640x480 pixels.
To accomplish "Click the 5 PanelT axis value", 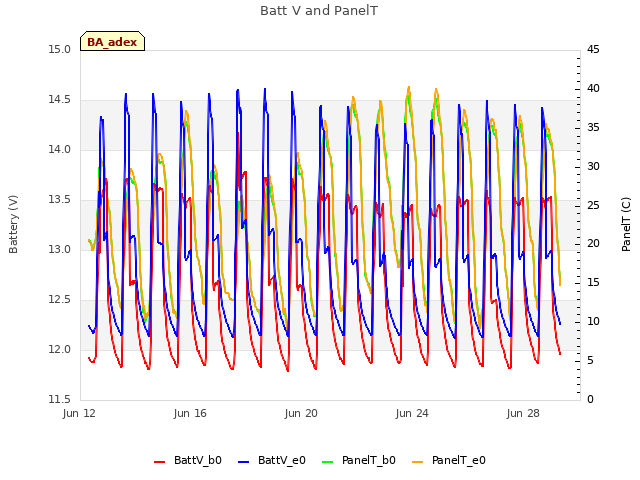I will [590, 361].
